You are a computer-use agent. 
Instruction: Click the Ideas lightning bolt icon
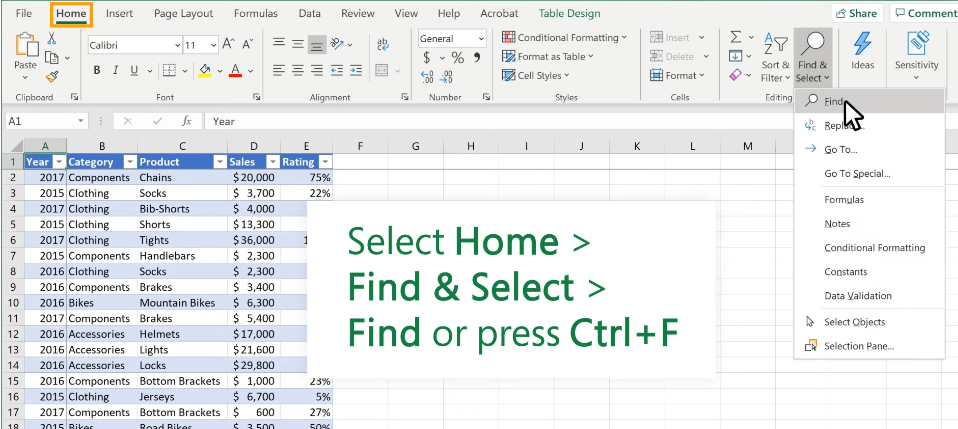click(862, 50)
